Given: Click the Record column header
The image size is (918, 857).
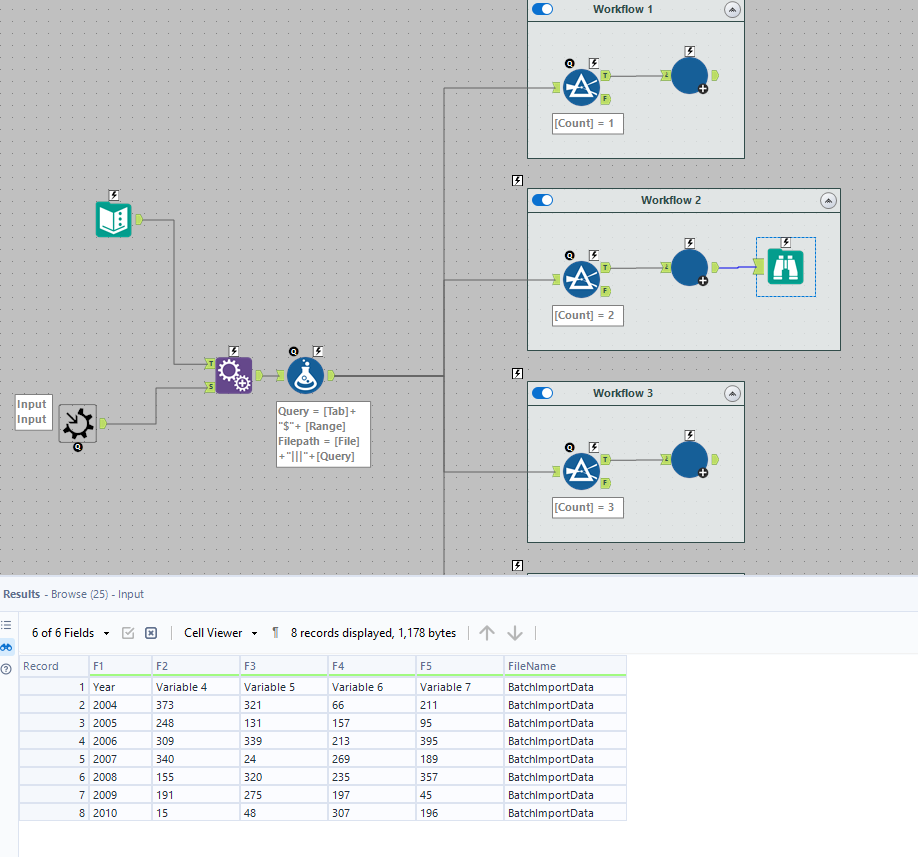Looking at the screenshot, I should (54, 666).
